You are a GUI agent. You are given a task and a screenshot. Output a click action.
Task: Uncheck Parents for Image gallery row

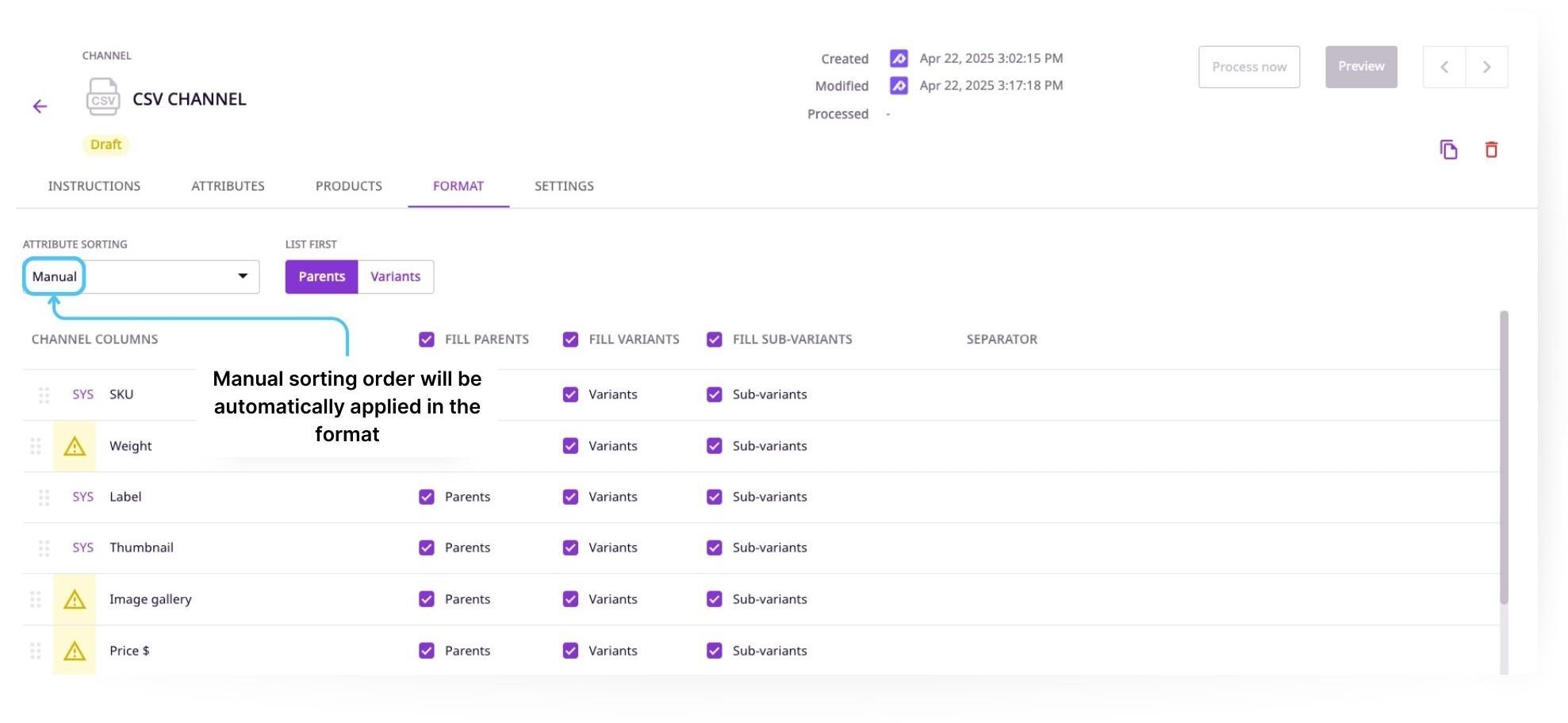point(427,599)
